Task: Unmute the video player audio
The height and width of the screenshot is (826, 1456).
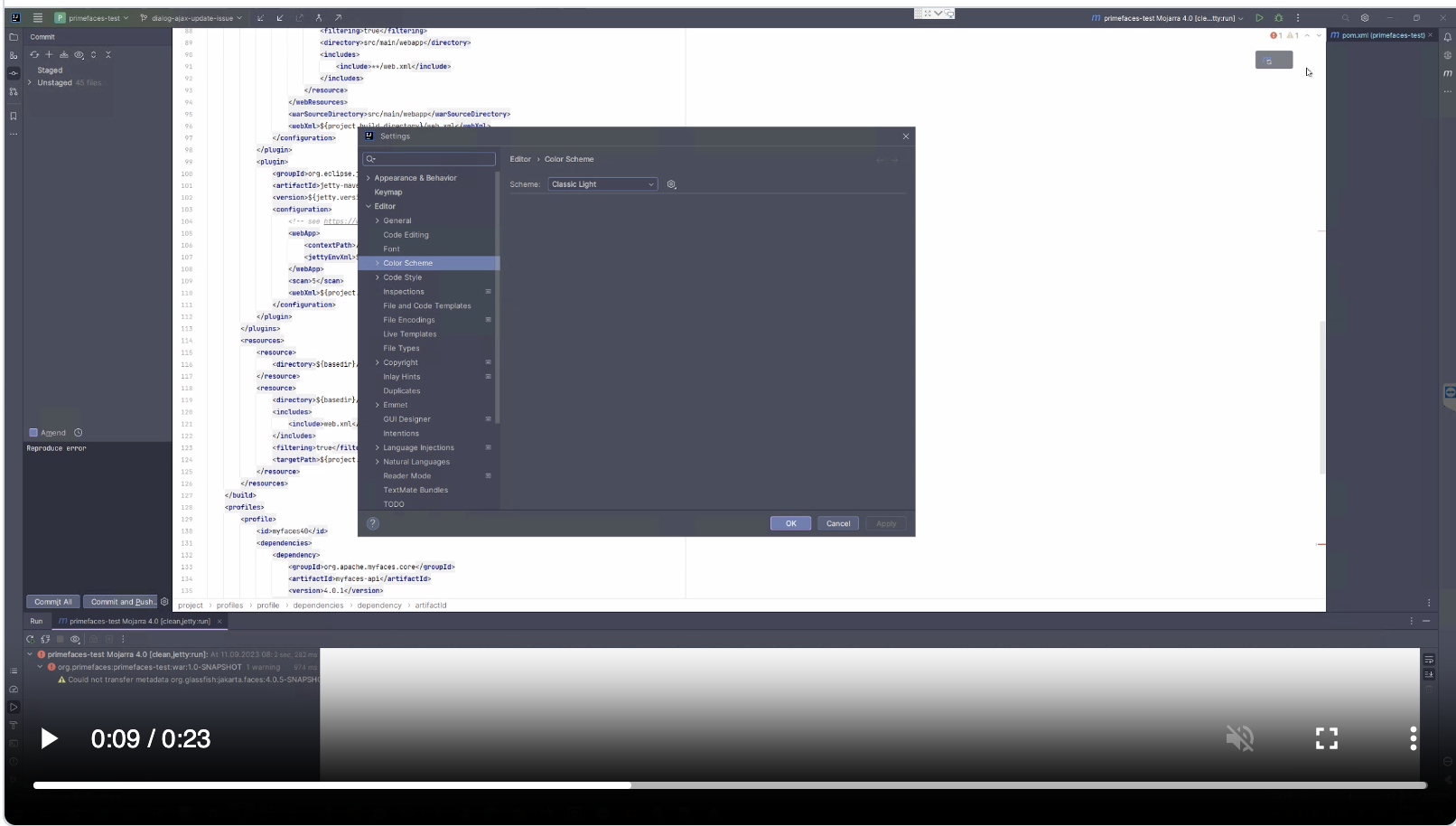Action: coord(1240,738)
